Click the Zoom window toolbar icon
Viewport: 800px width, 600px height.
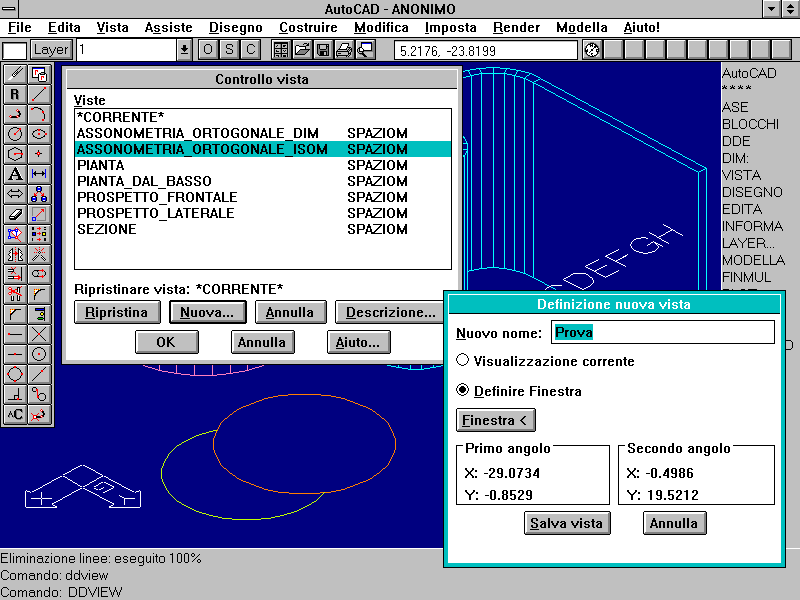pos(365,50)
